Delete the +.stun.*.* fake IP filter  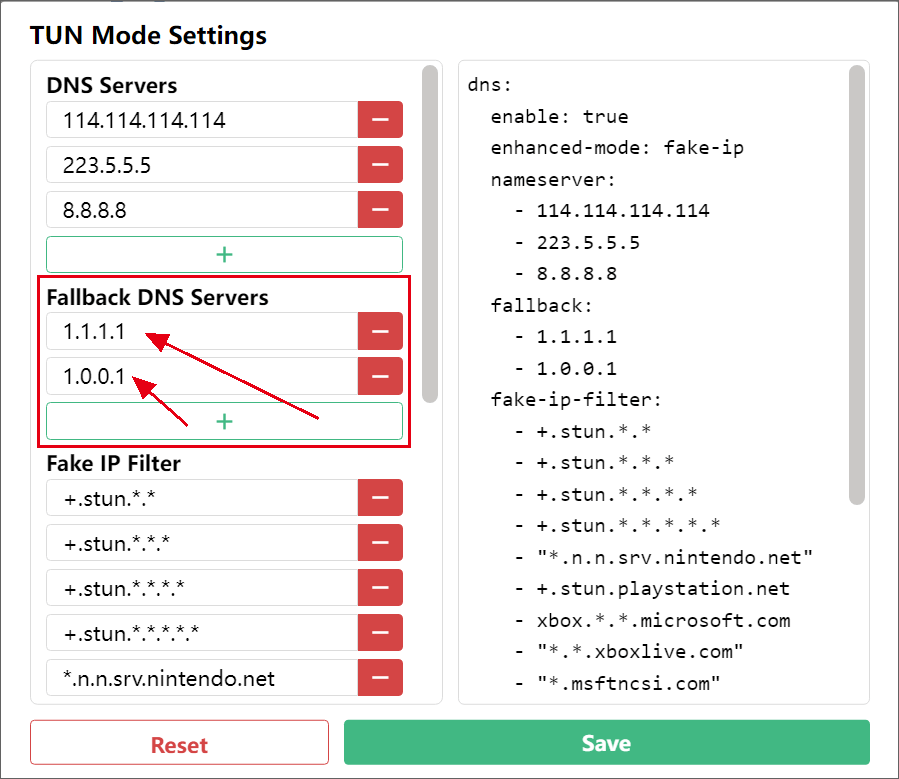[x=380, y=497]
